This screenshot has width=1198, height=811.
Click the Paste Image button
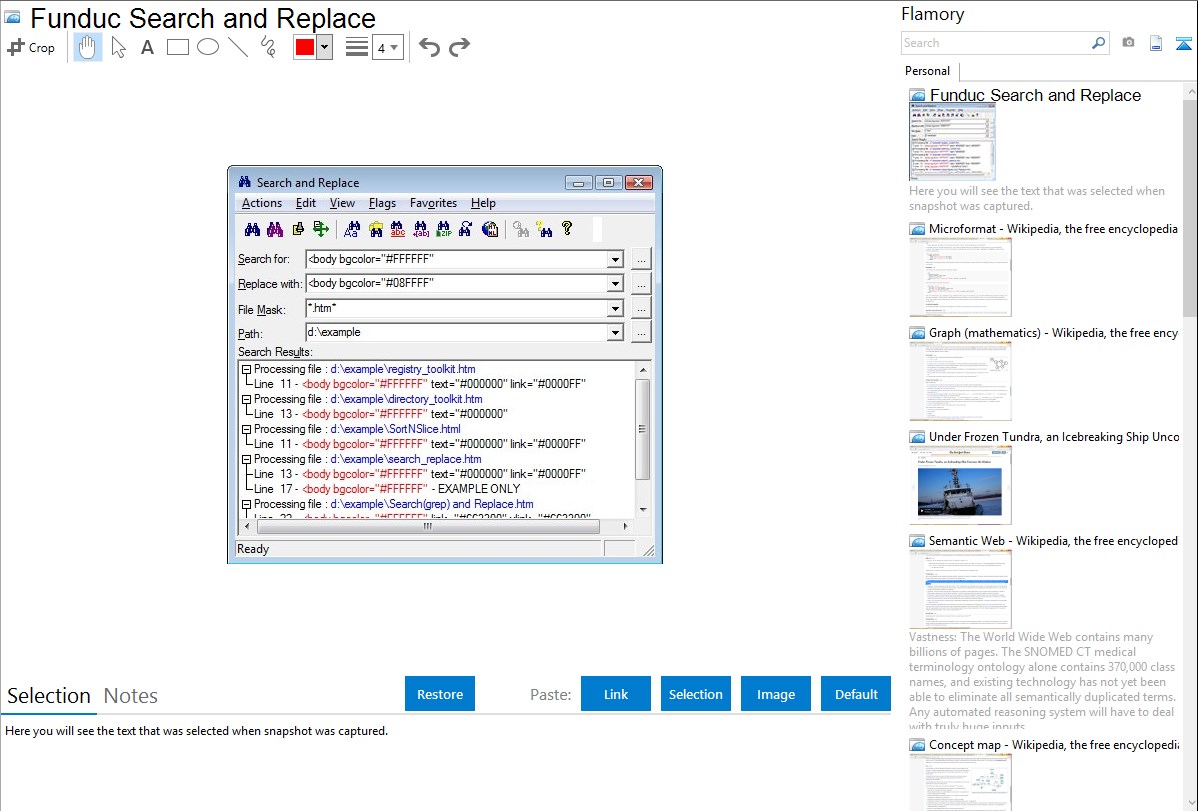[x=776, y=694]
